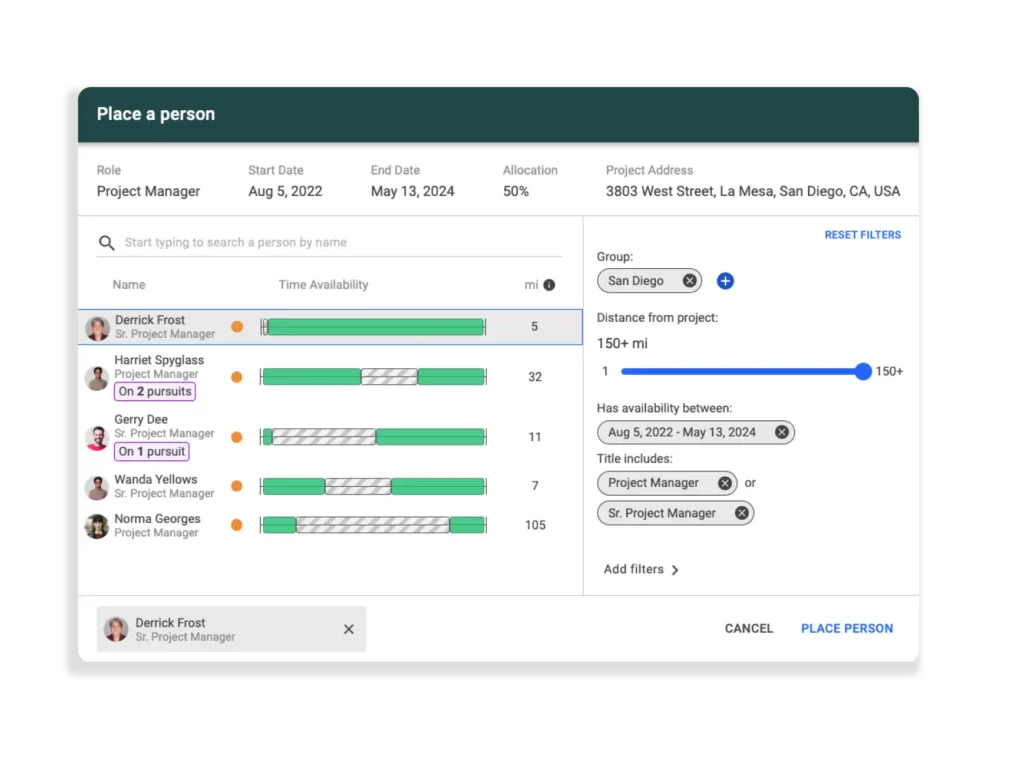This screenshot has height=766, width=1024.
Task: Click Harriet Spyglass's orange status dot
Action: (x=236, y=377)
